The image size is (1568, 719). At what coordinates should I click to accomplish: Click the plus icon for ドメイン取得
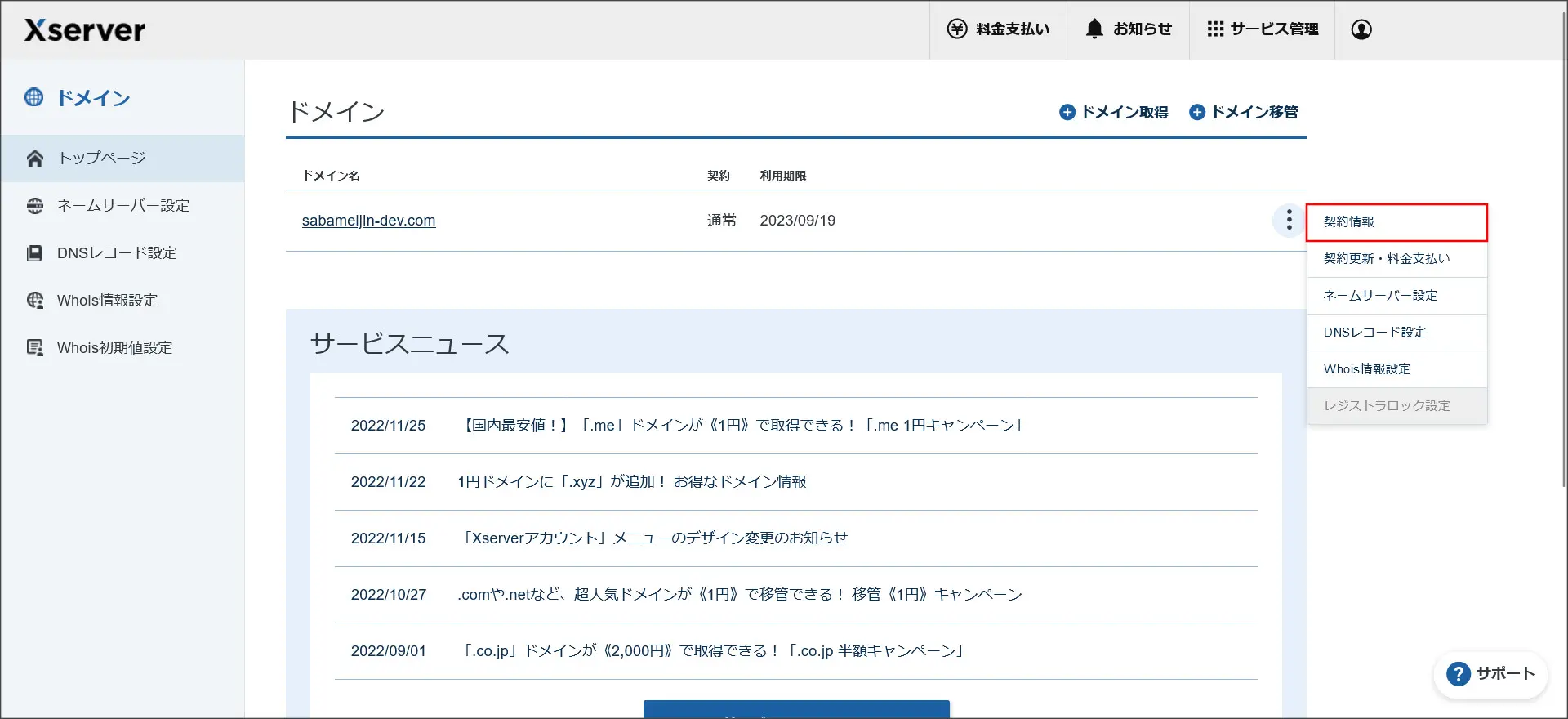coord(1067,112)
